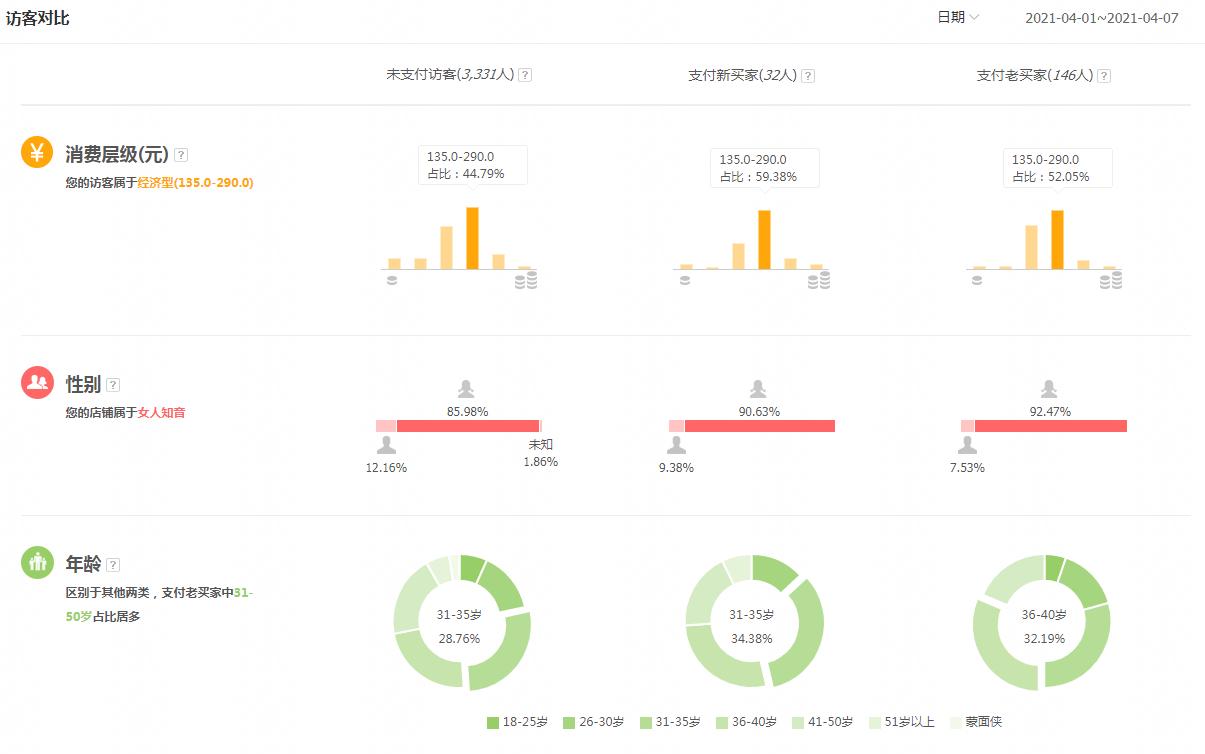Click tooltip showing 占比：44.79%
This screenshot has width=1205, height=754.
(x=473, y=165)
